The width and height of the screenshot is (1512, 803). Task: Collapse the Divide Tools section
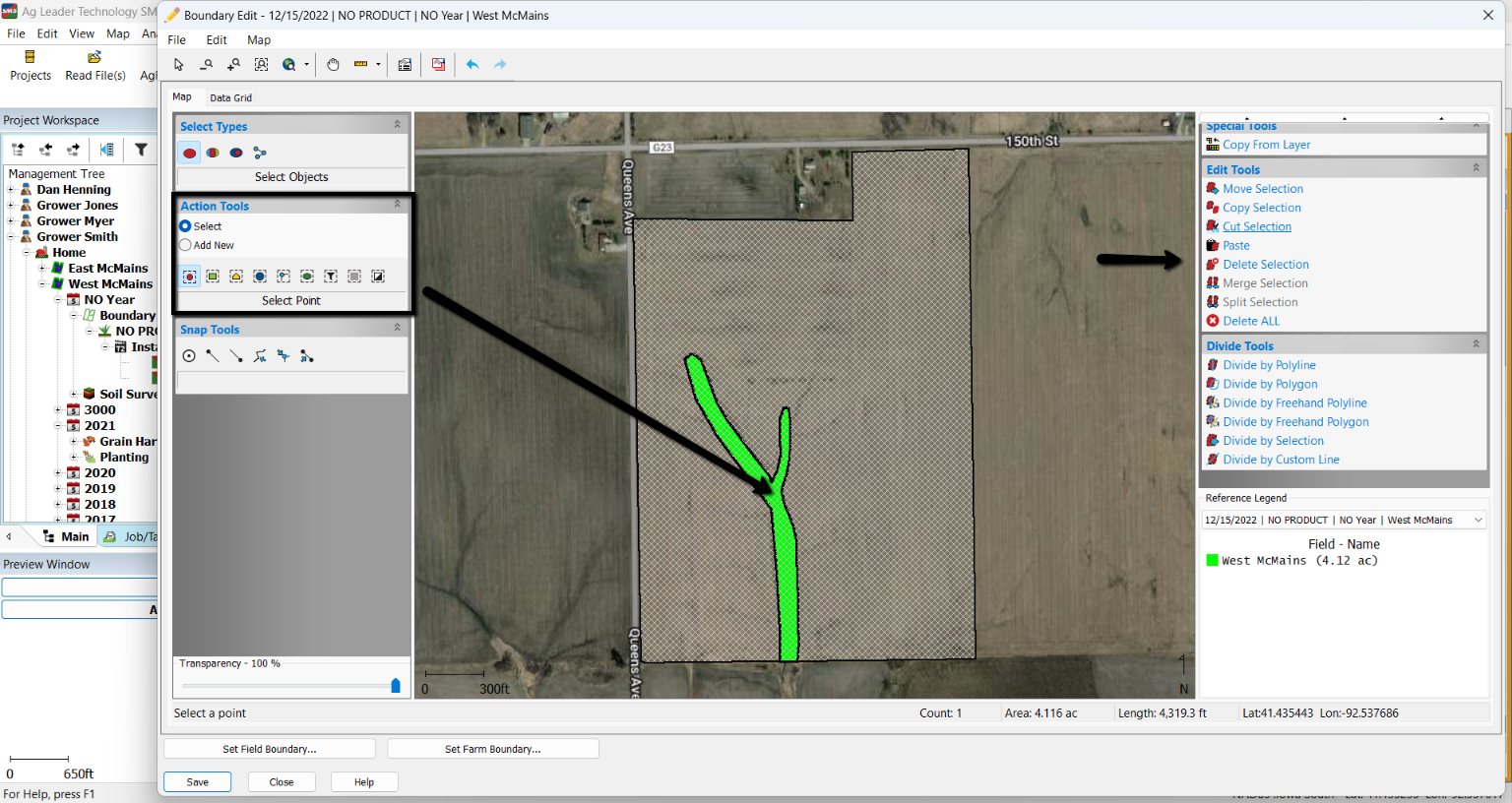point(1476,344)
